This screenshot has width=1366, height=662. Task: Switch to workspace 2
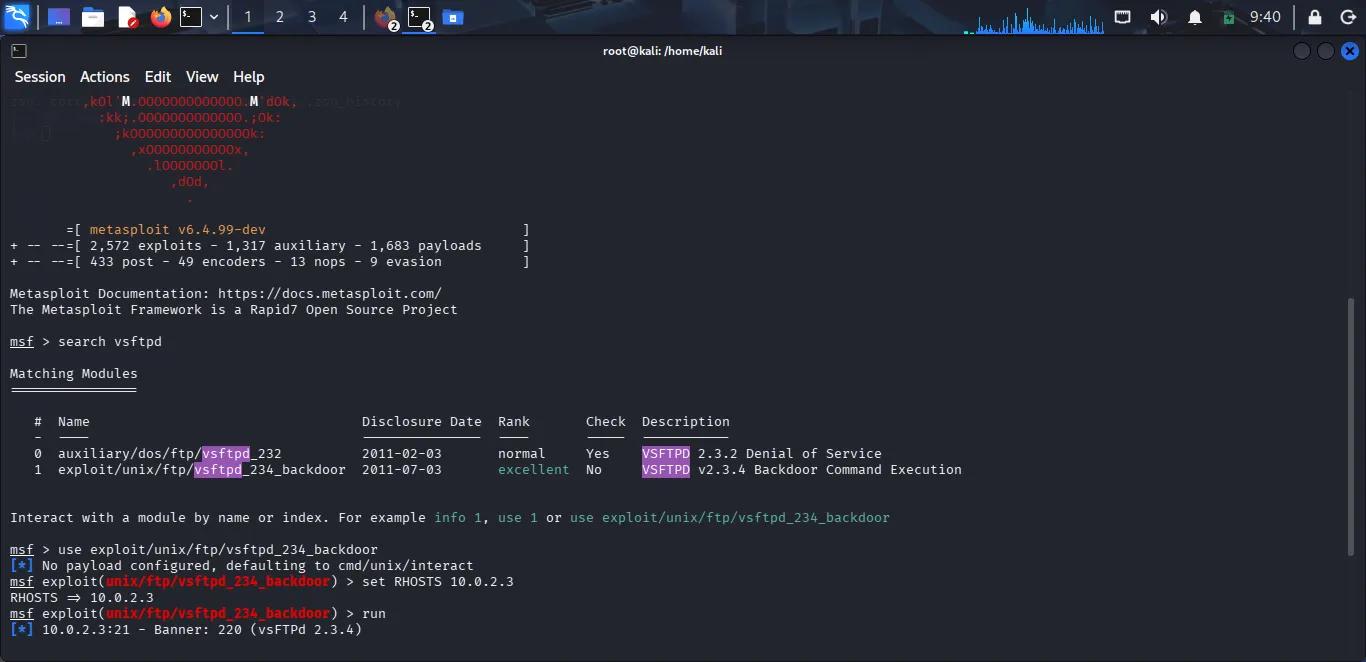(280, 17)
